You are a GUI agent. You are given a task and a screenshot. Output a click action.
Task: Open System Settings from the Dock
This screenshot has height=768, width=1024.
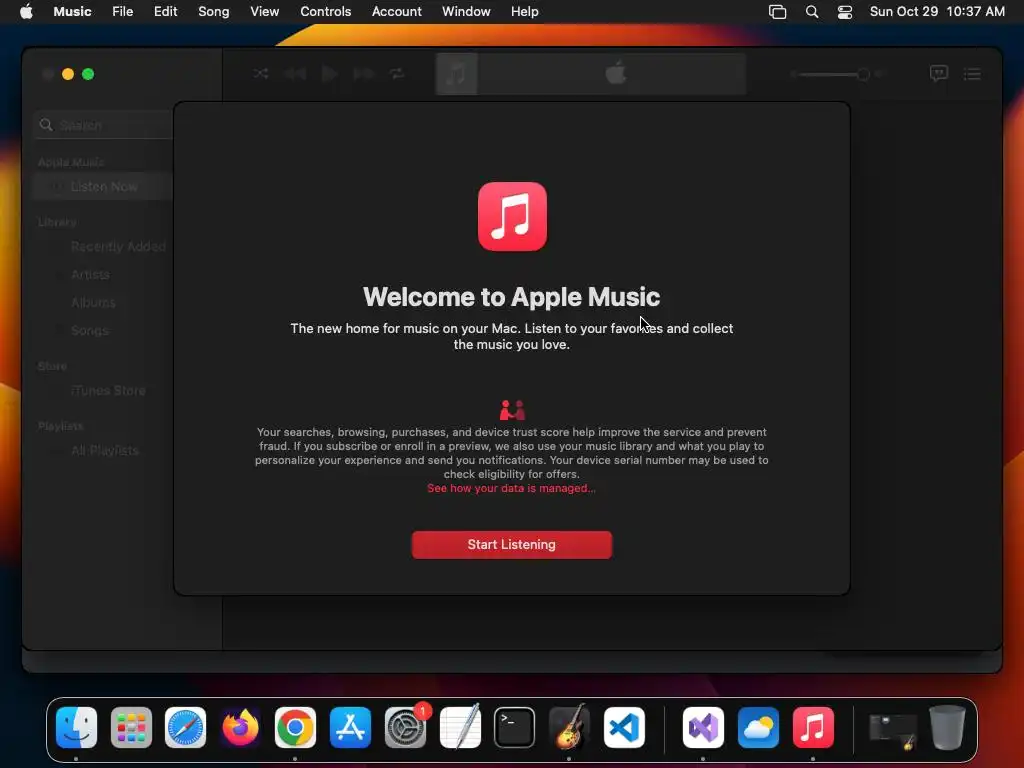point(405,727)
